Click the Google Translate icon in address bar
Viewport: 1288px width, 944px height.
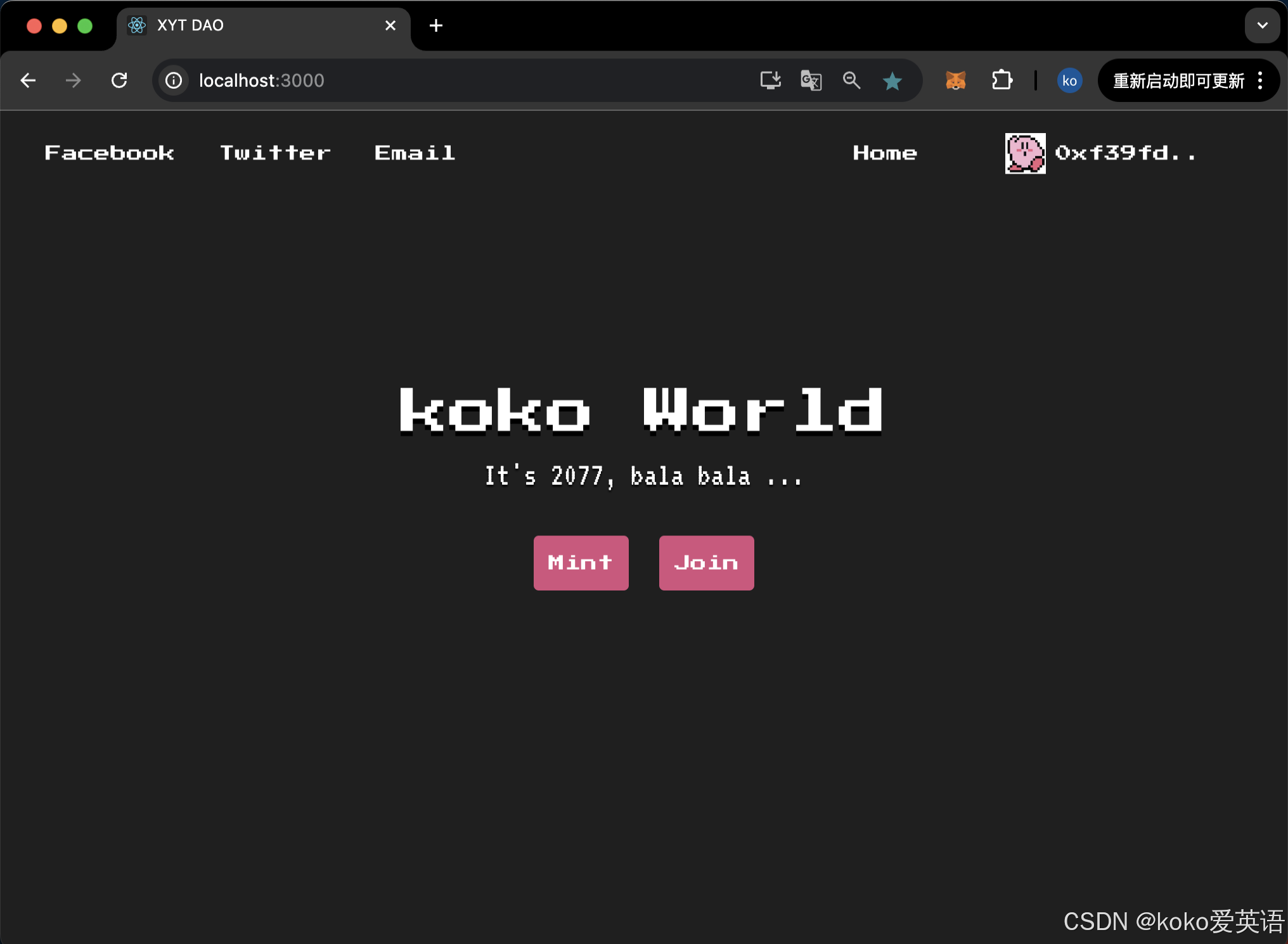(811, 80)
